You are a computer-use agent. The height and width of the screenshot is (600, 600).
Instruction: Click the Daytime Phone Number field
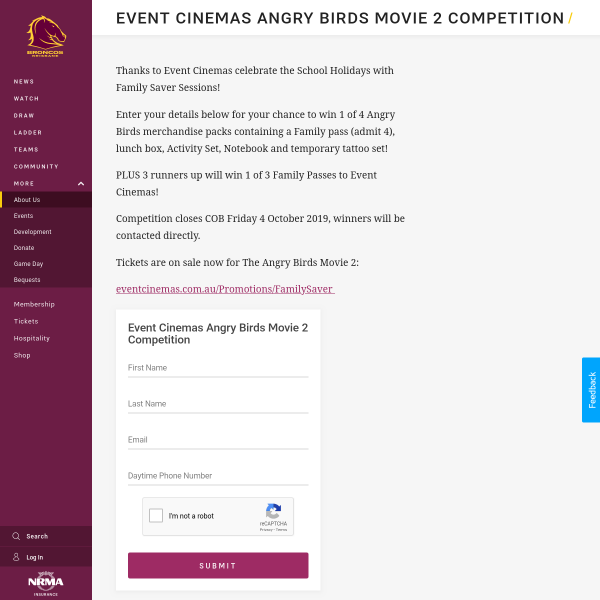coord(218,476)
